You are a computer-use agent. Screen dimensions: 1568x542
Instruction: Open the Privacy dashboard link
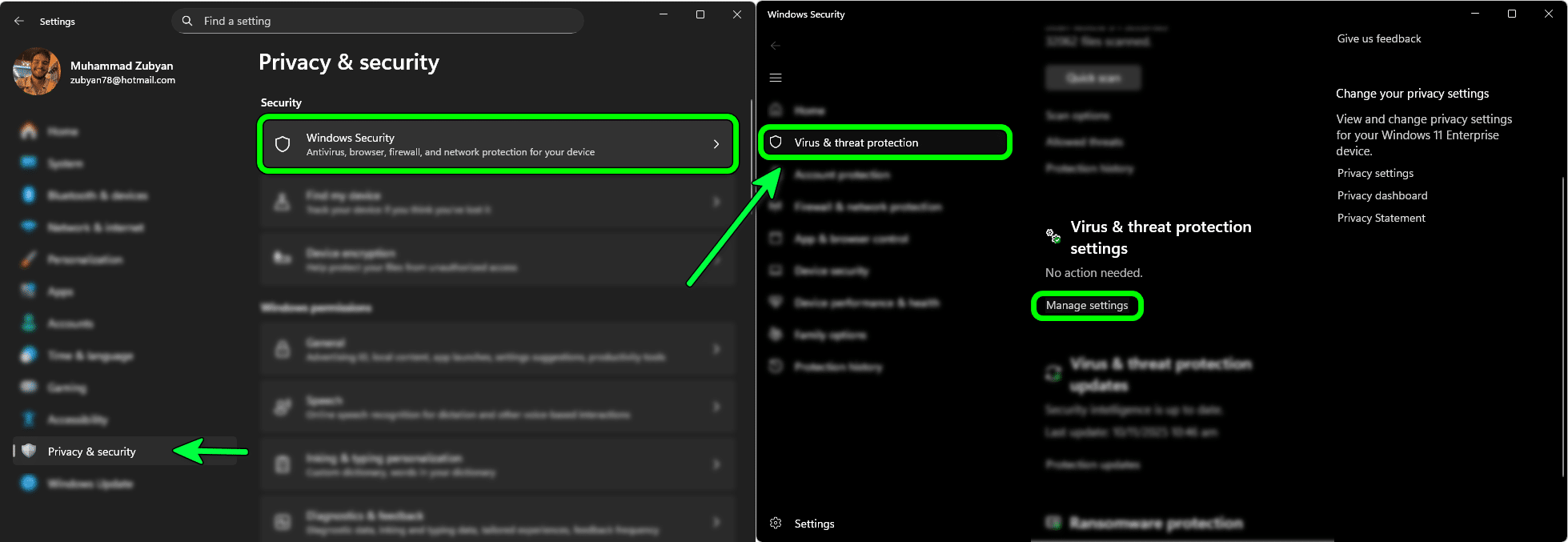(1382, 195)
